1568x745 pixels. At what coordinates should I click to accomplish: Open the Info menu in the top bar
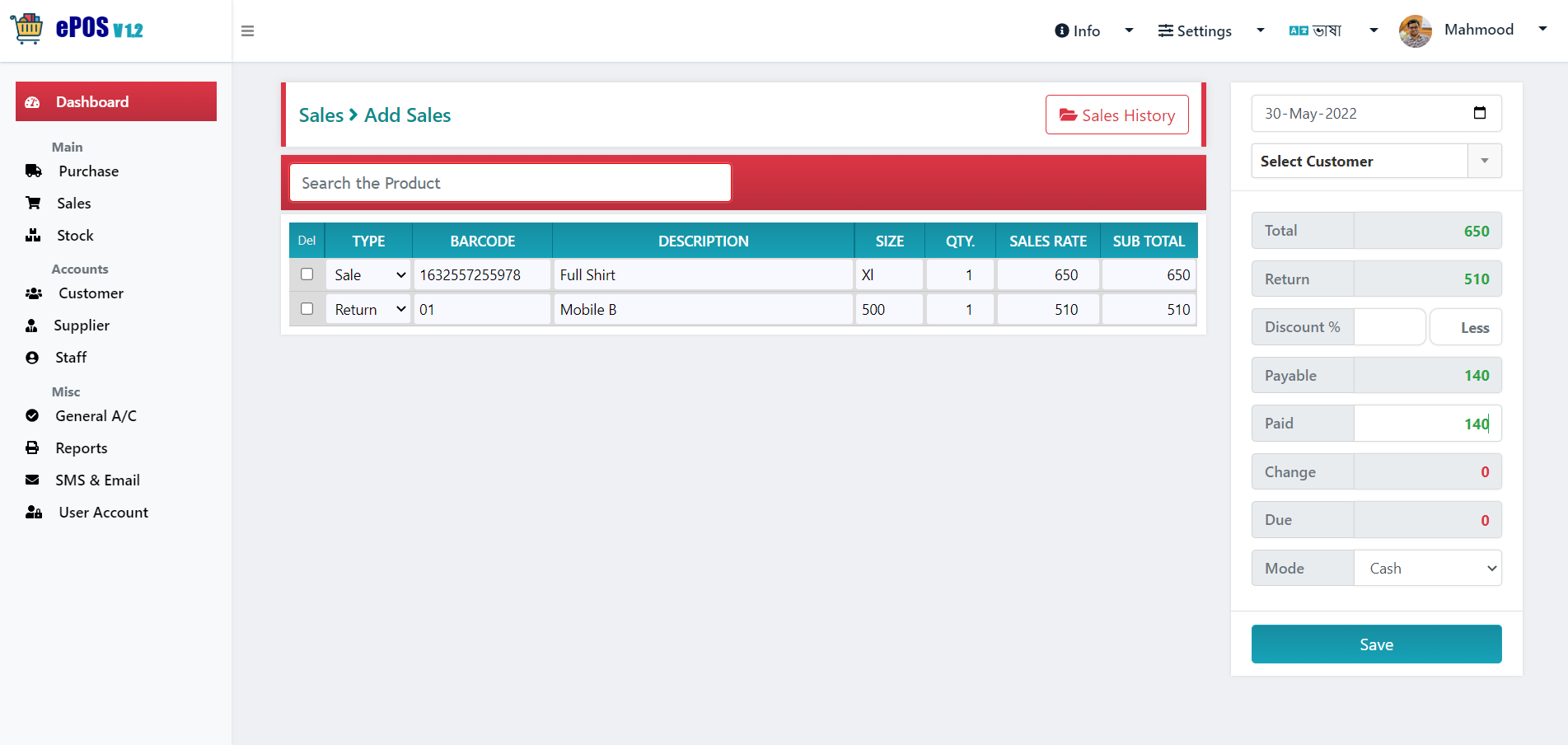1093,30
